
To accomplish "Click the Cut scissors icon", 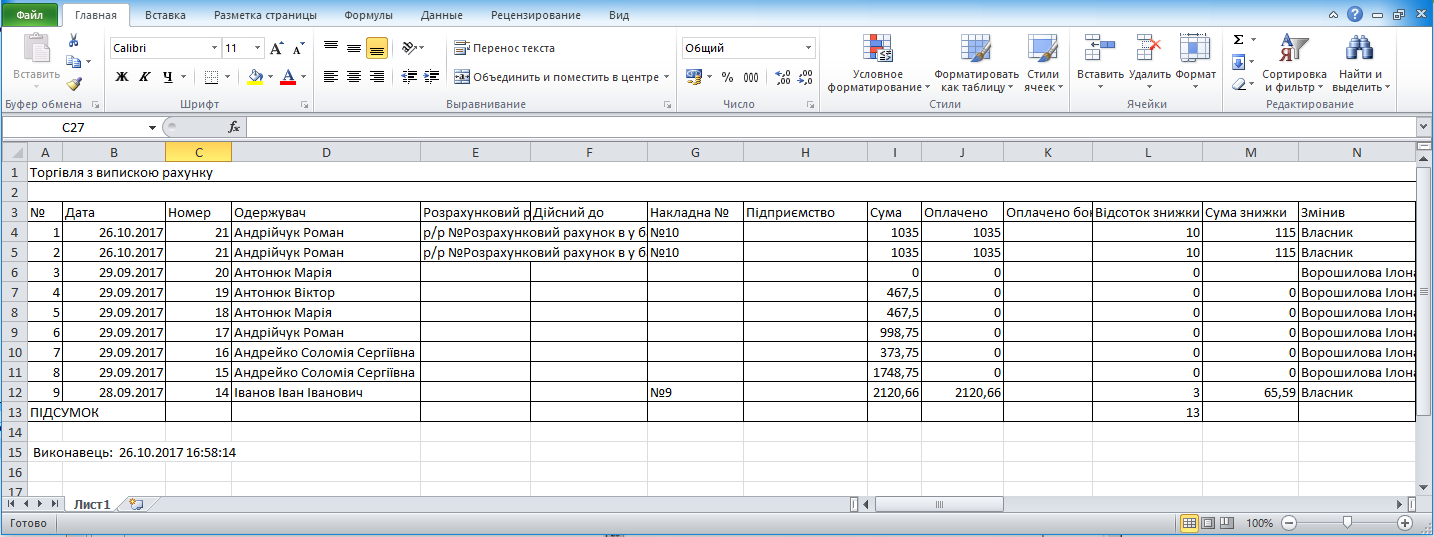I will (74, 41).
